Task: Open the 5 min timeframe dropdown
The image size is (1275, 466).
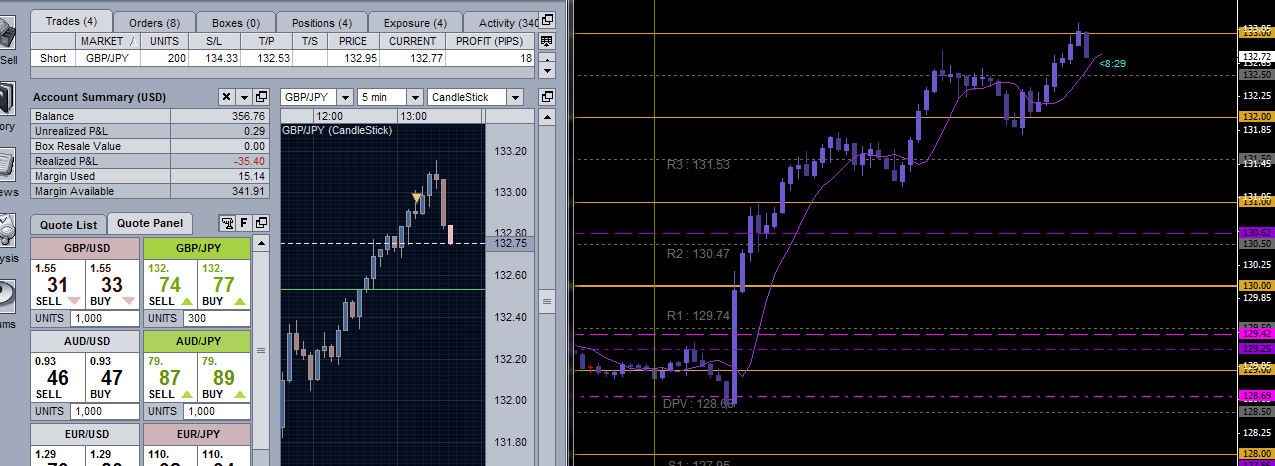Action: point(413,97)
